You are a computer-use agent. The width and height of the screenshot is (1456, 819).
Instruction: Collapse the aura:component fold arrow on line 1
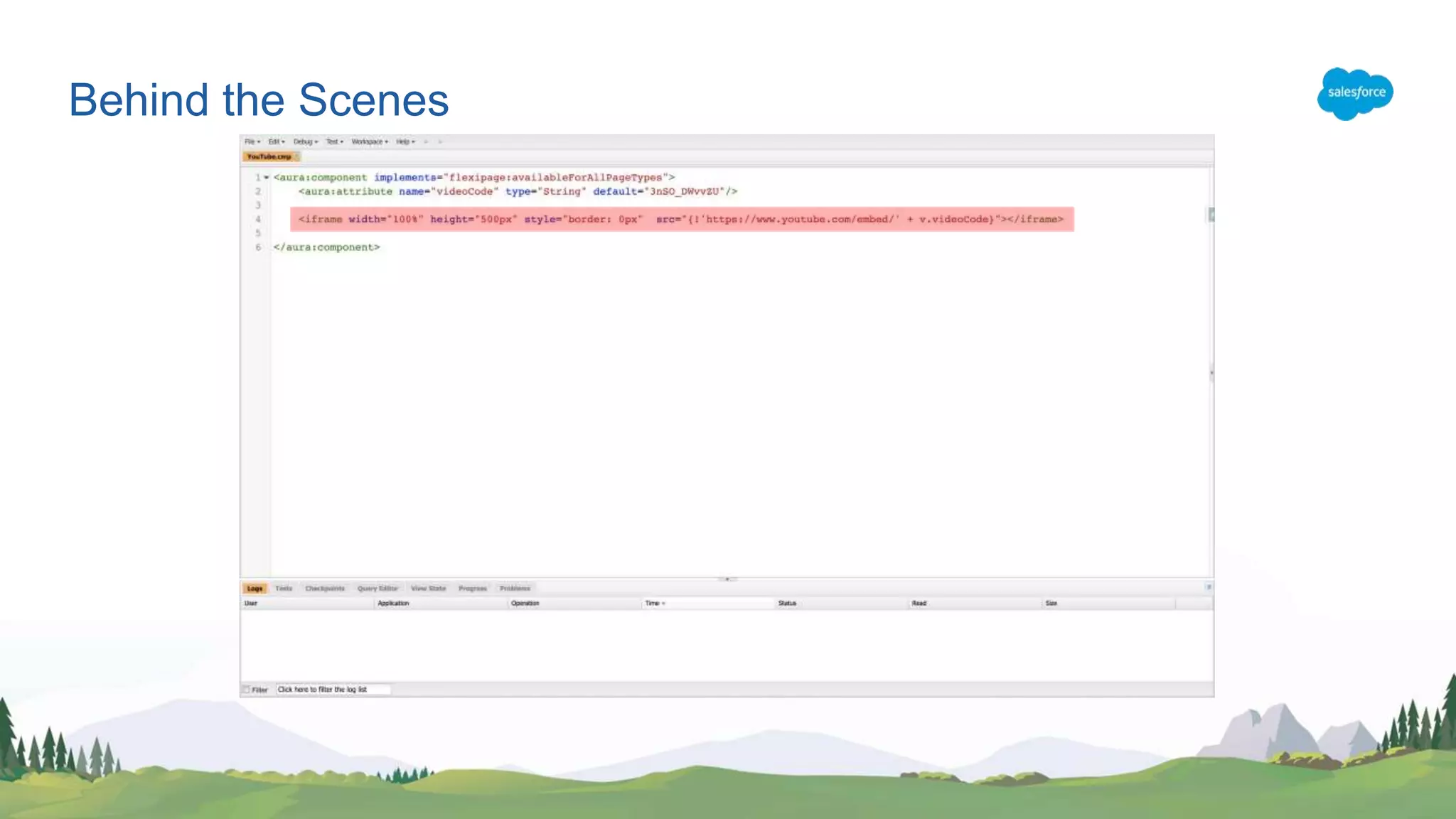(x=267, y=177)
